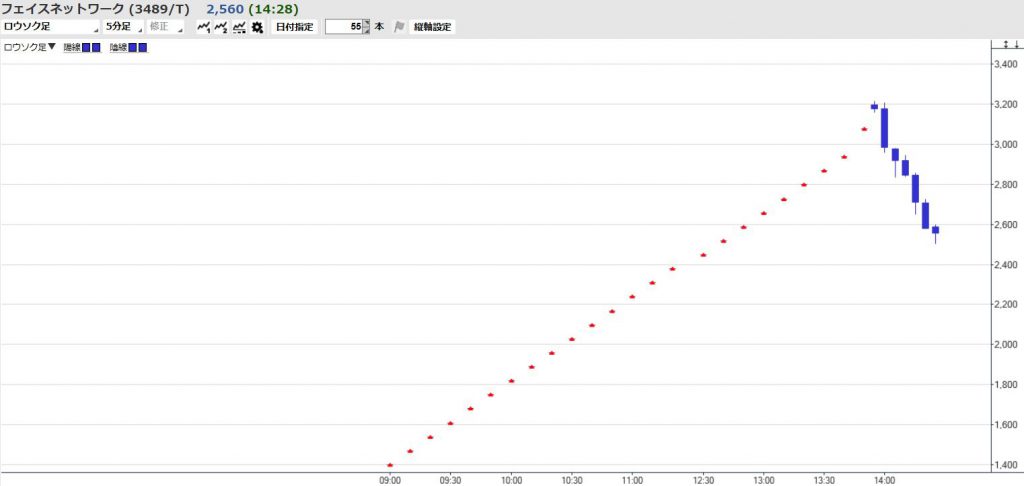Click the bar count field showing 55
1024x486 pixels.
tap(343, 27)
